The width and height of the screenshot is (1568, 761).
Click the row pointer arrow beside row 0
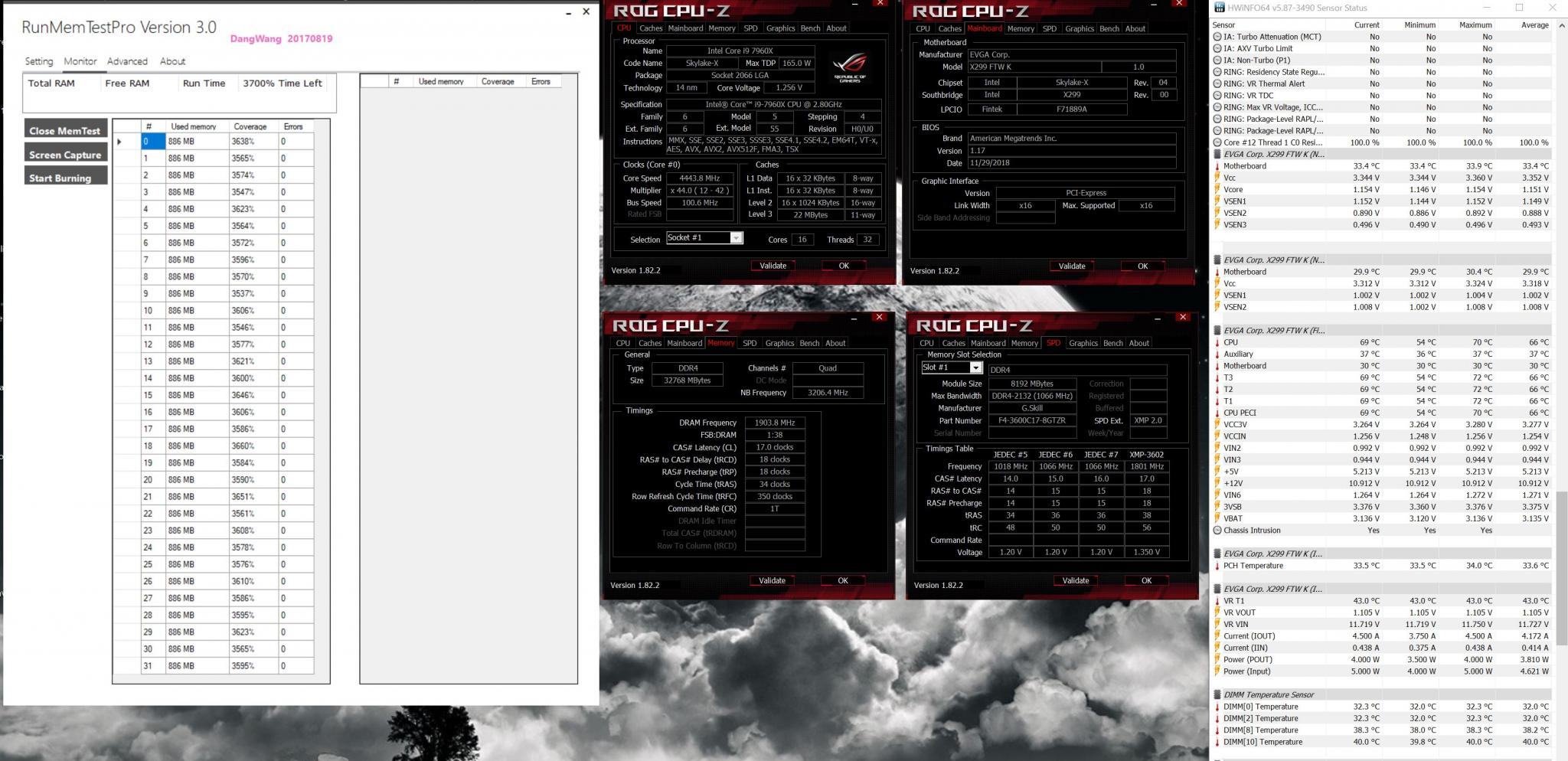tap(119, 142)
